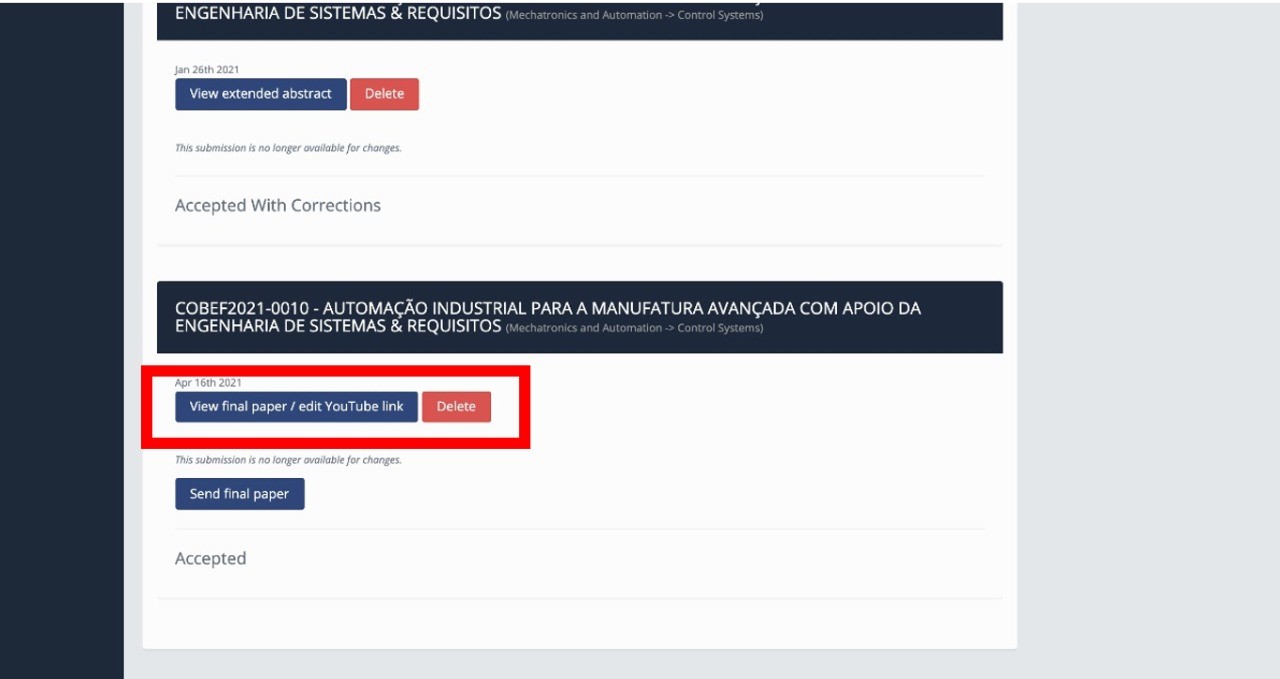Viewport: 1280px width, 679px height.
Task: Delete the Jan 26th extended abstract submission
Action: pyautogui.click(x=384, y=94)
